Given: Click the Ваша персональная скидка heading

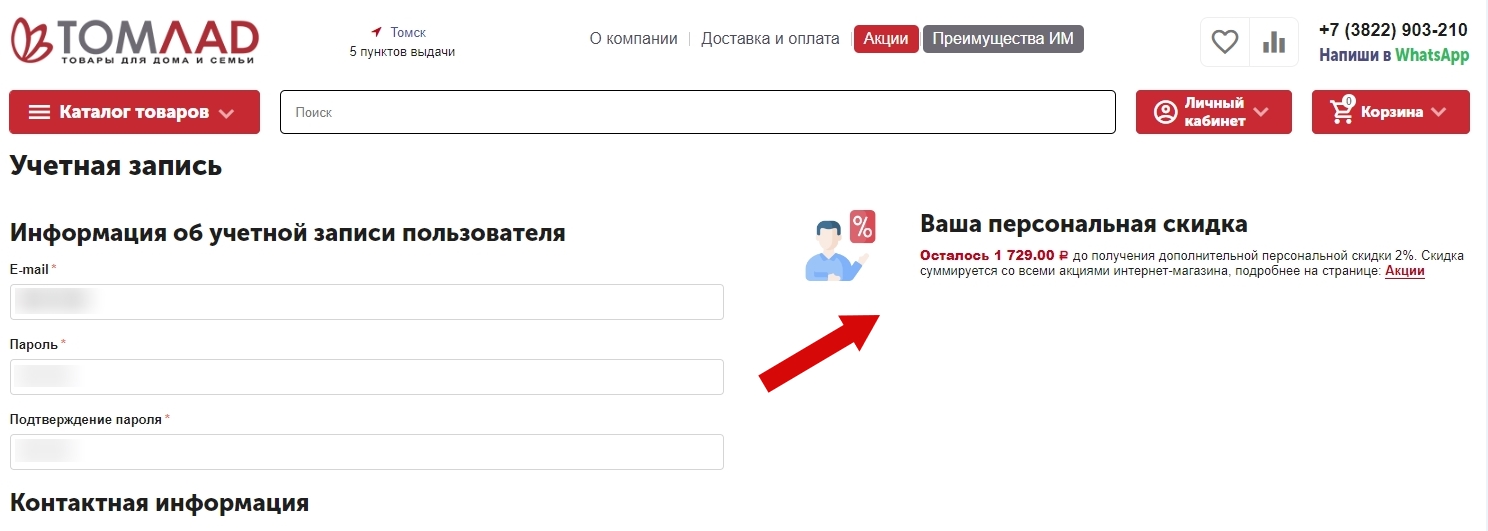Looking at the screenshot, I should click(1084, 224).
